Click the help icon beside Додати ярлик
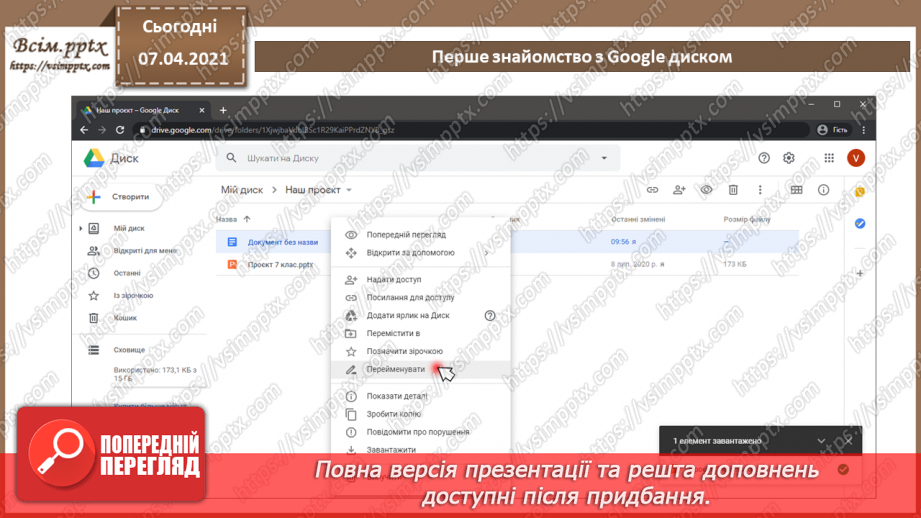921x518 pixels. point(490,315)
